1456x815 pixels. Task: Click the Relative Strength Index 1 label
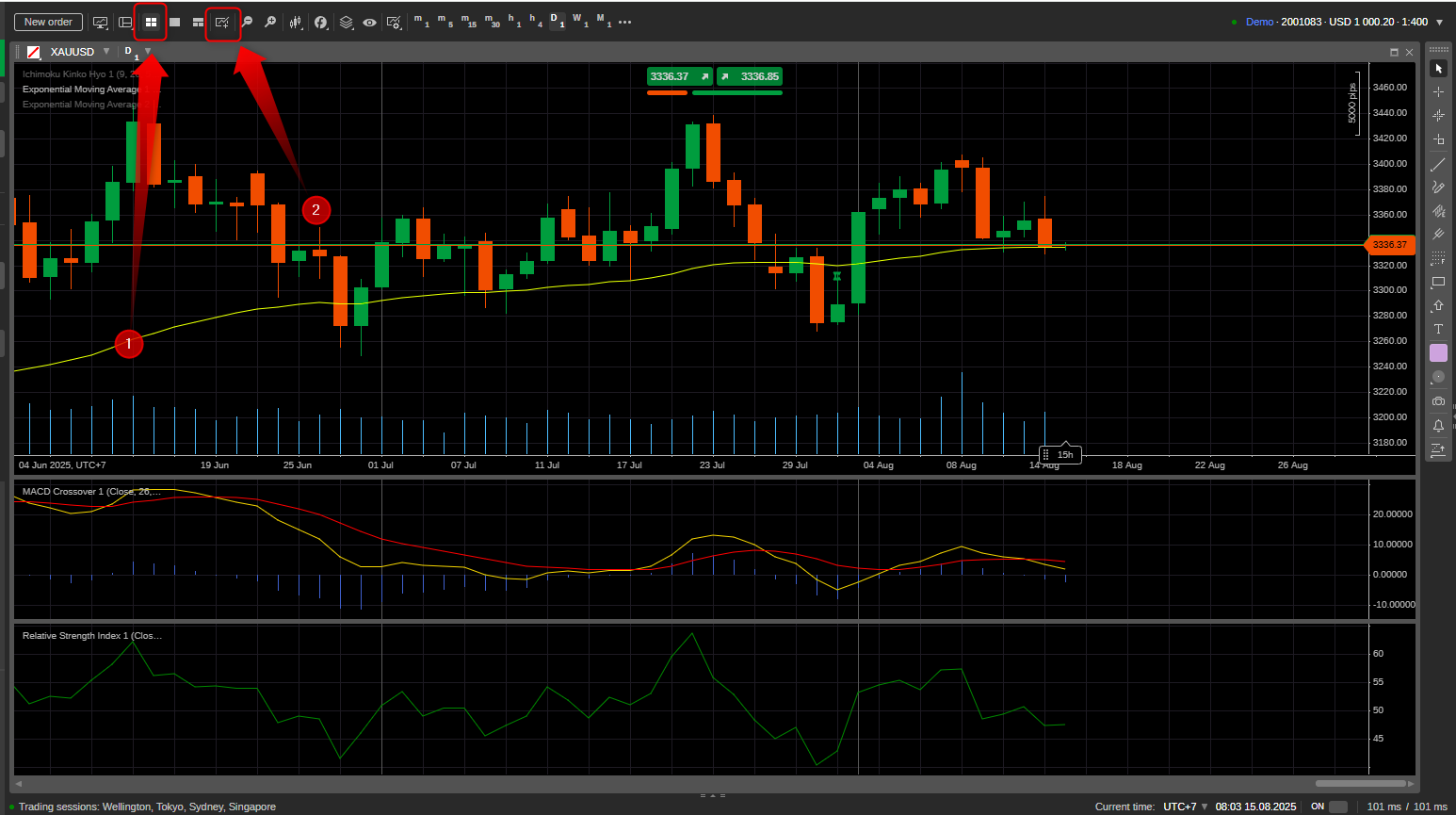pos(92,636)
